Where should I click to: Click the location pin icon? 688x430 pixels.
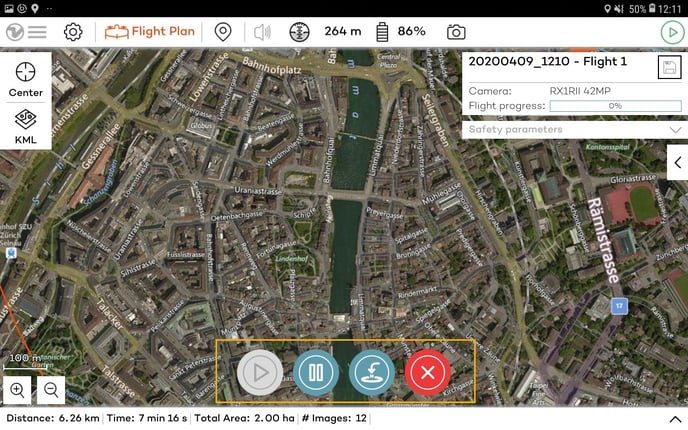pyautogui.click(x=223, y=31)
